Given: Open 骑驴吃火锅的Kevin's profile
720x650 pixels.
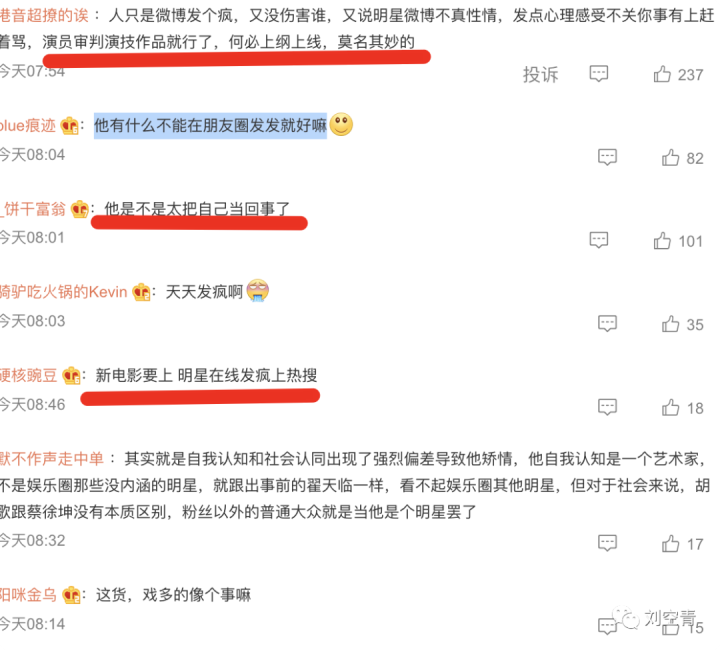Looking at the screenshot, I should (63, 292).
